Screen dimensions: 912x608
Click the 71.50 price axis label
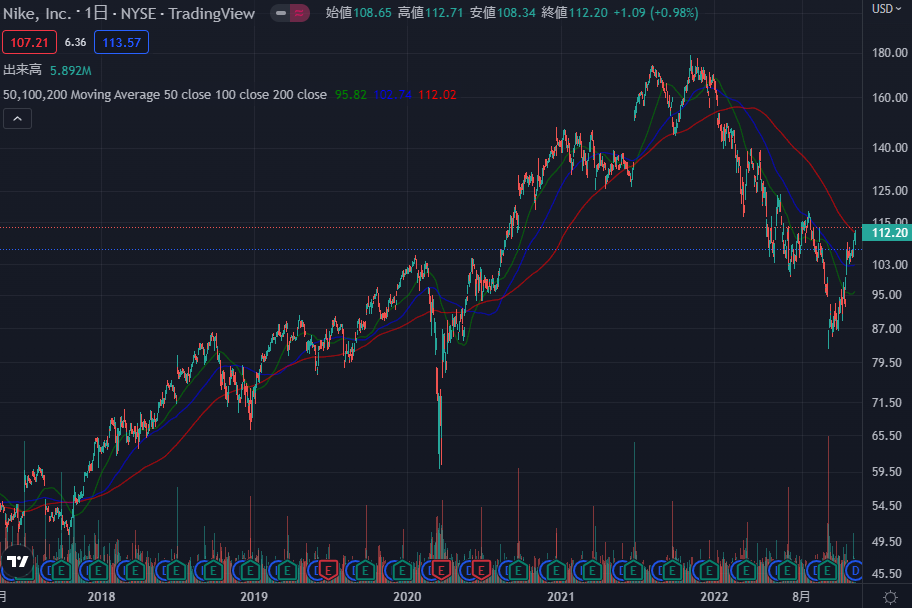[887, 403]
